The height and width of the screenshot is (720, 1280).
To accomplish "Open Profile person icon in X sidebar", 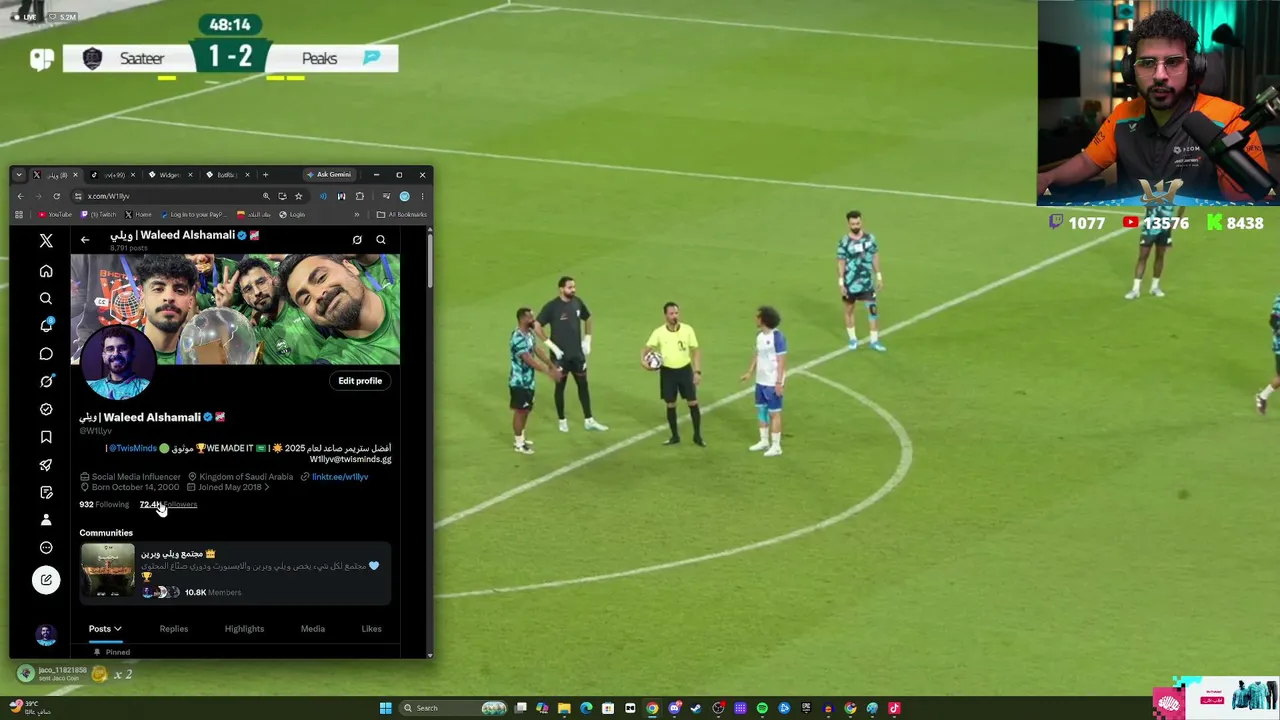I will (x=46, y=520).
